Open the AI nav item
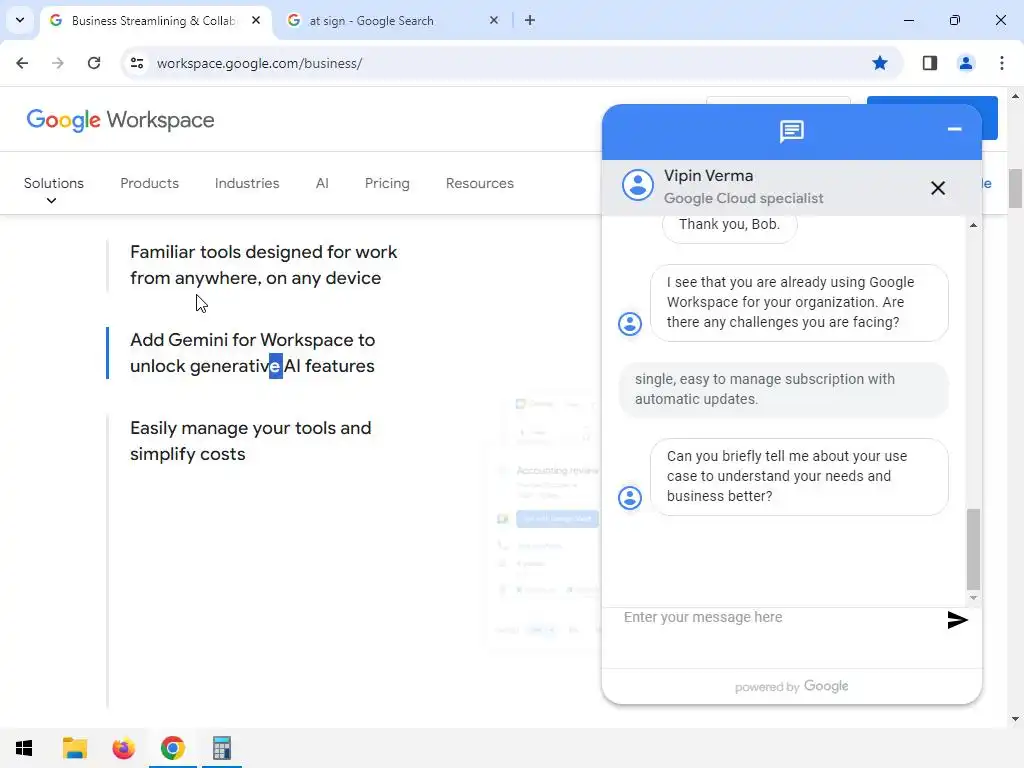This screenshot has width=1024, height=768. coord(322,184)
